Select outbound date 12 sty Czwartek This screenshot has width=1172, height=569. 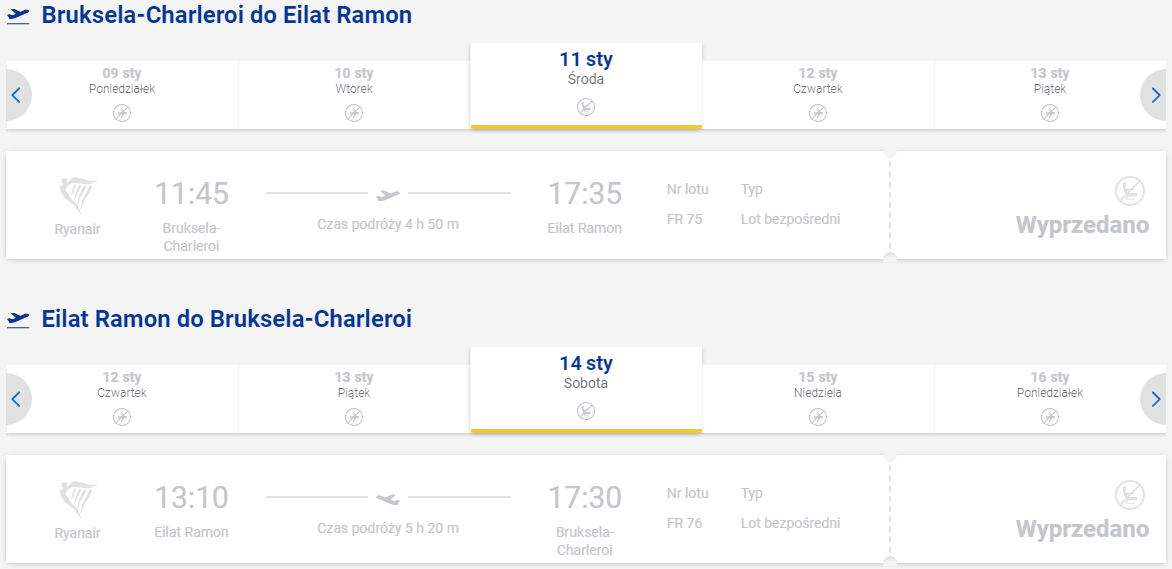pyautogui.click(x=818, y=95)
